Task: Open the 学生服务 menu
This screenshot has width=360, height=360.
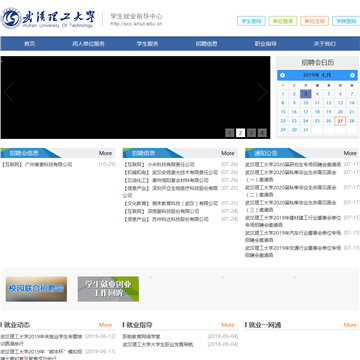Action: click(147, 44)
